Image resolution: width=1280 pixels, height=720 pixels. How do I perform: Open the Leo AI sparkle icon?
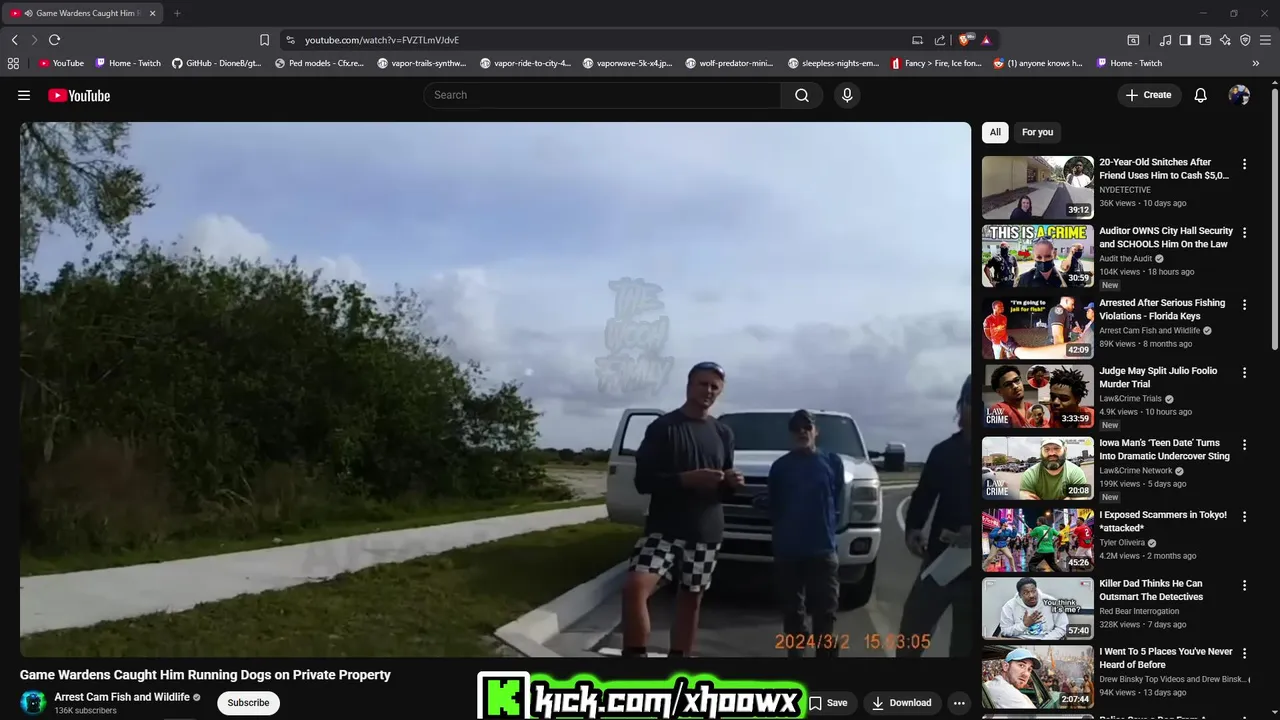1225,40
